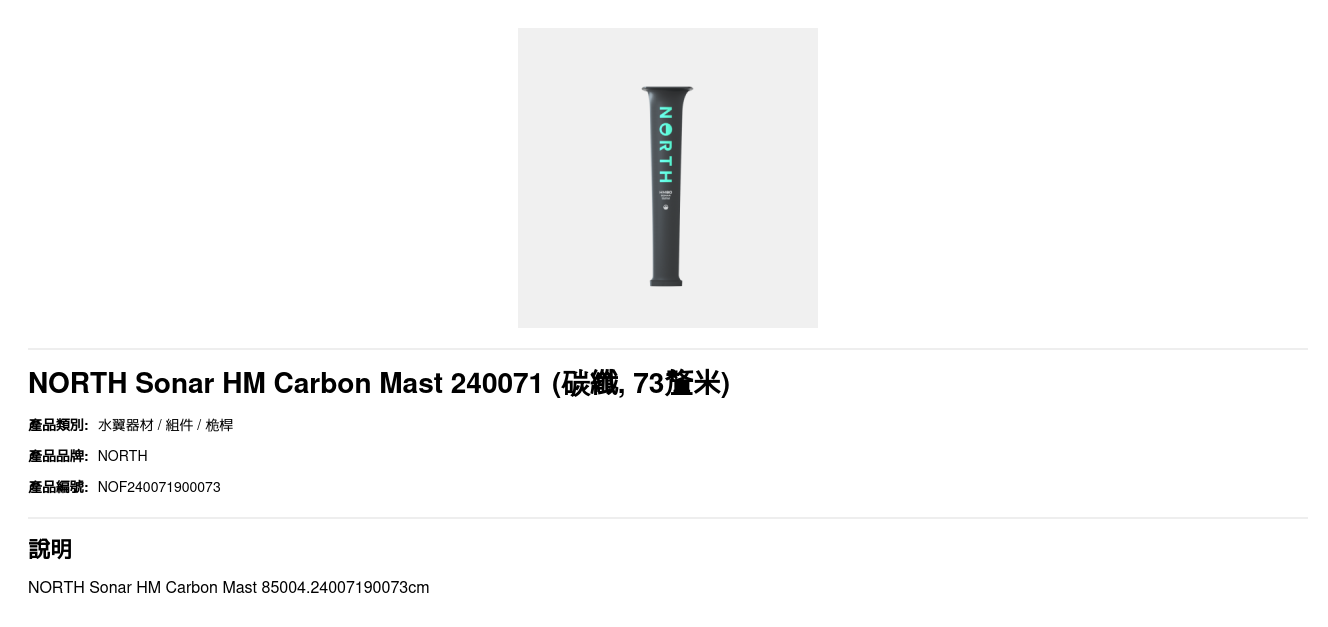Click the base end of the mast
Image resolution: width=1328 pixels, height=627 pixels.
(x=666, y=280)
